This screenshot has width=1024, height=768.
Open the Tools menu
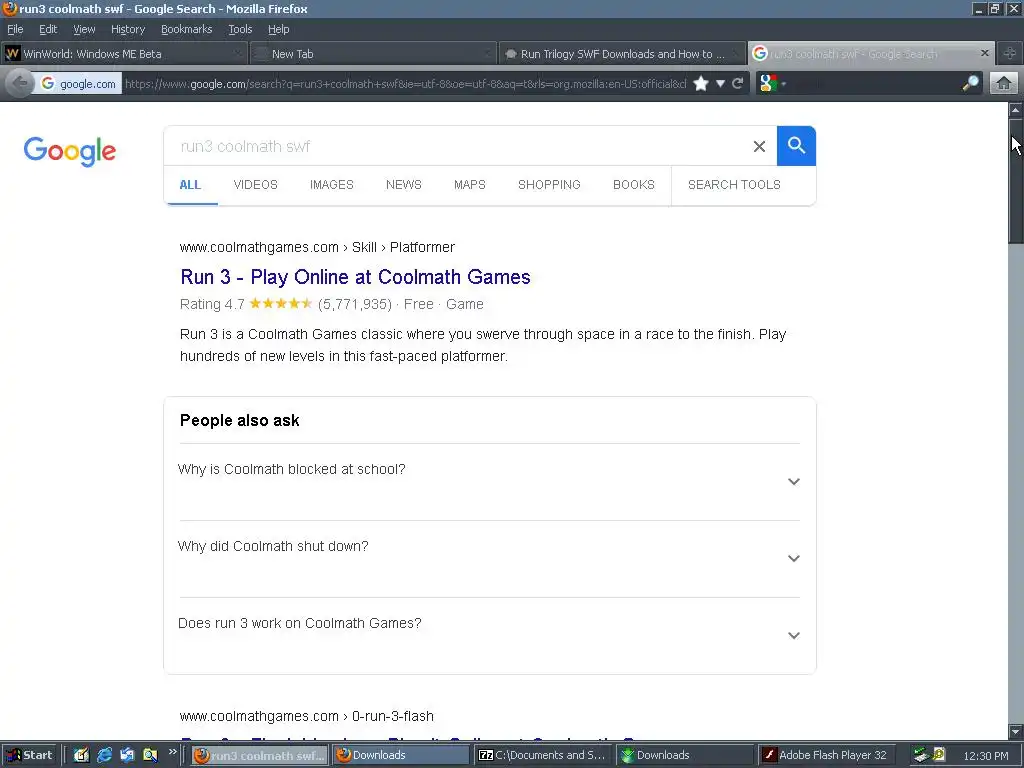[240, 29]
